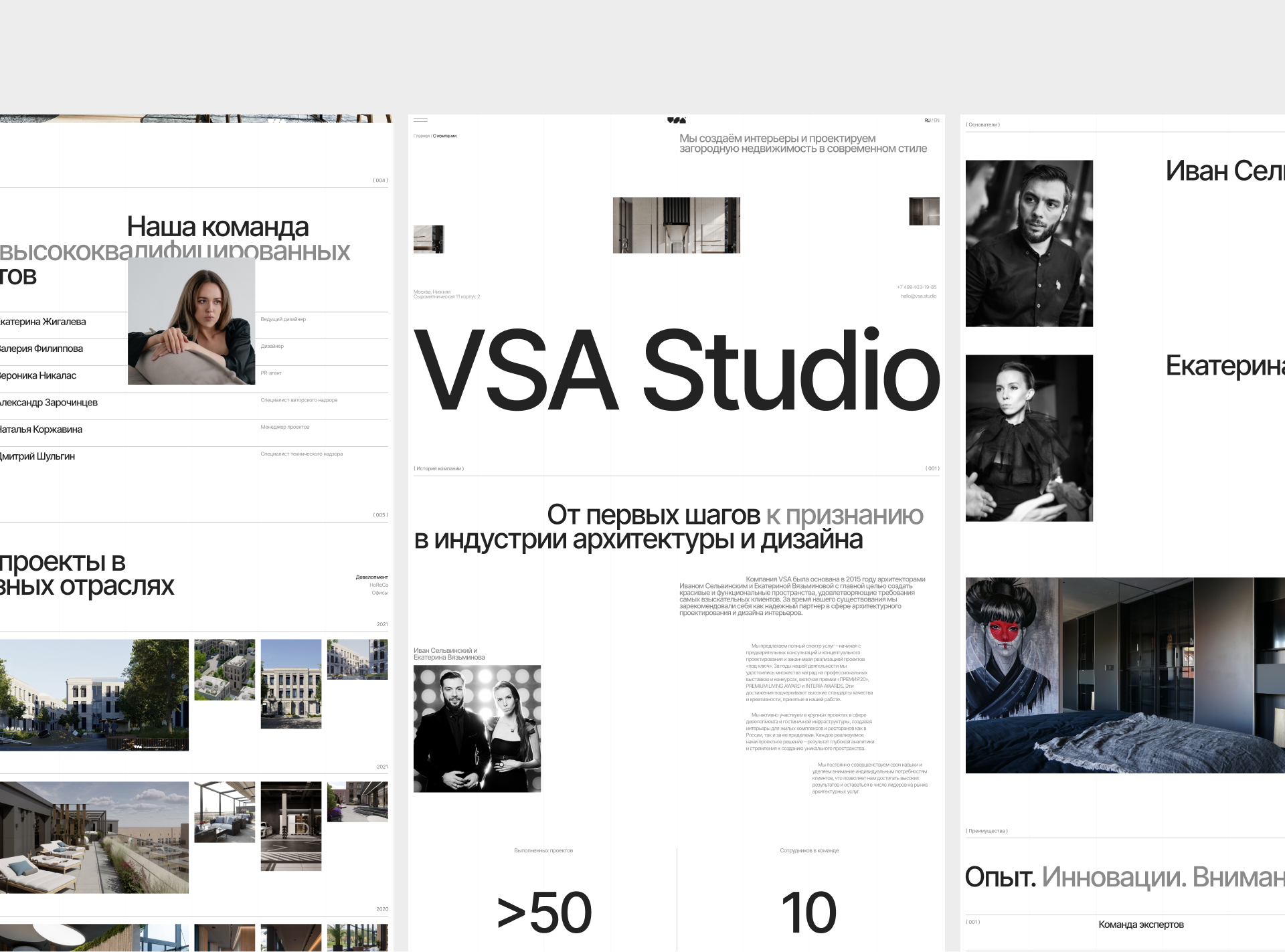Open the portrait of Иван Сельвинский
This screenshot has height=952, width=1285.
[1031, 244]
